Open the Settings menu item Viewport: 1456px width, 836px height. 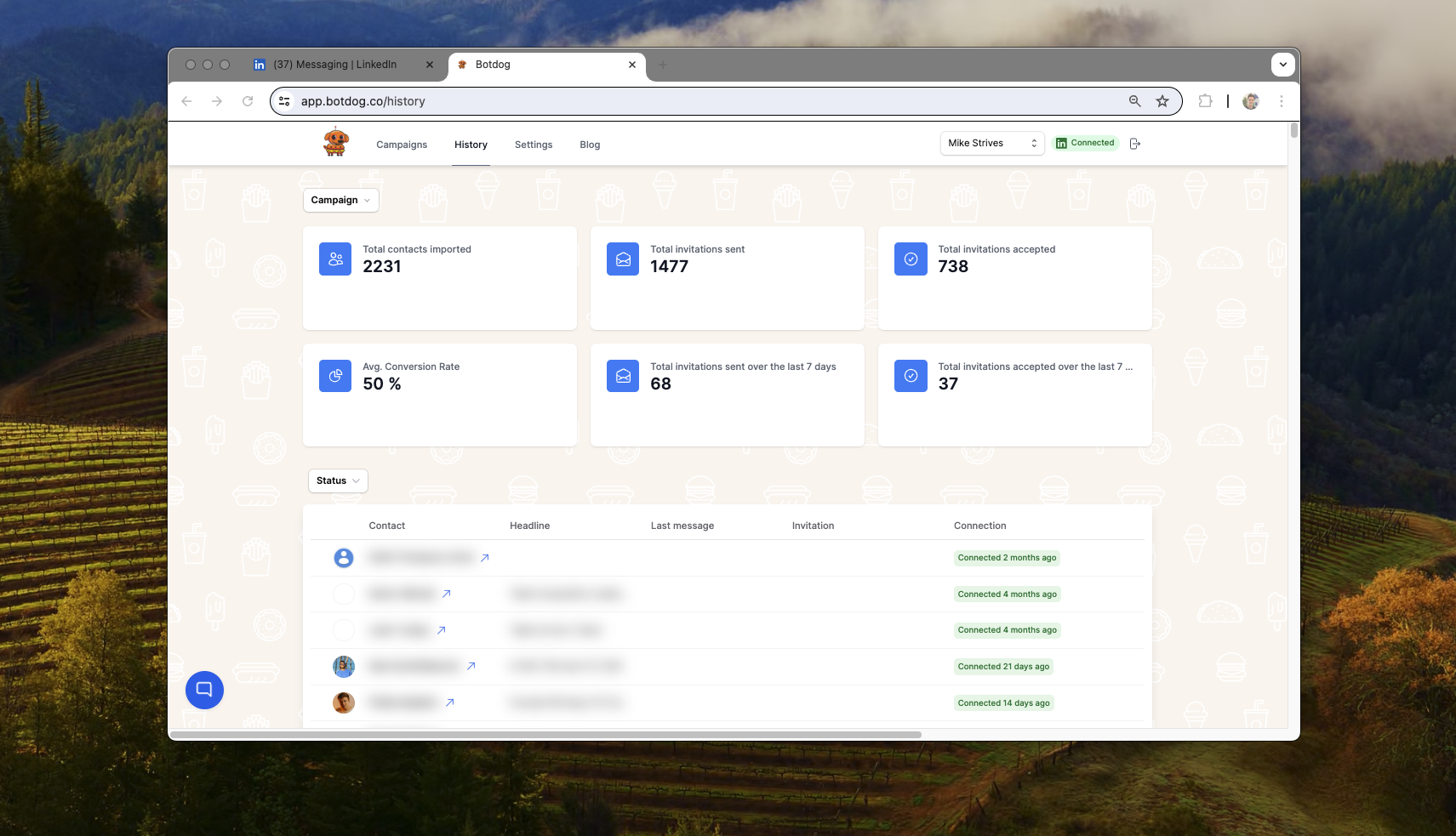click(534, 145)
